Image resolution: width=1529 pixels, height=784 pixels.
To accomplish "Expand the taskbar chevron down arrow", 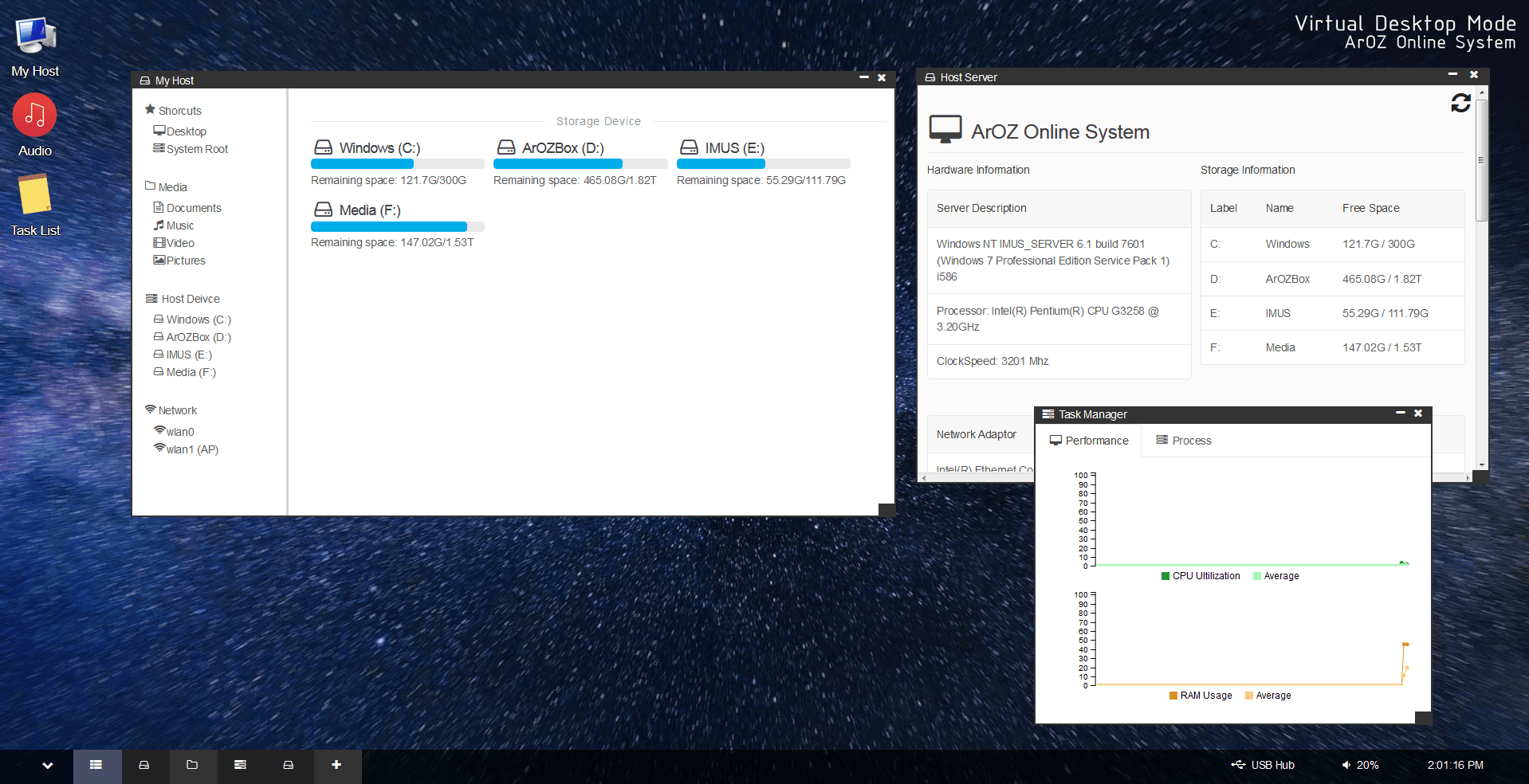I will [x=48, y=765].
